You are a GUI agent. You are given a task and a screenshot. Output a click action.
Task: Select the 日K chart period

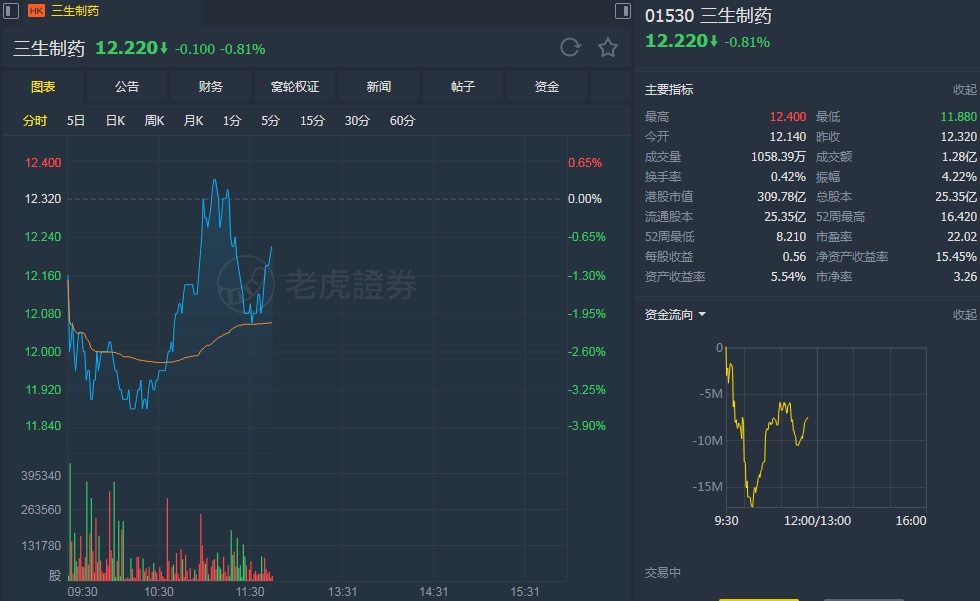(115, 121)
